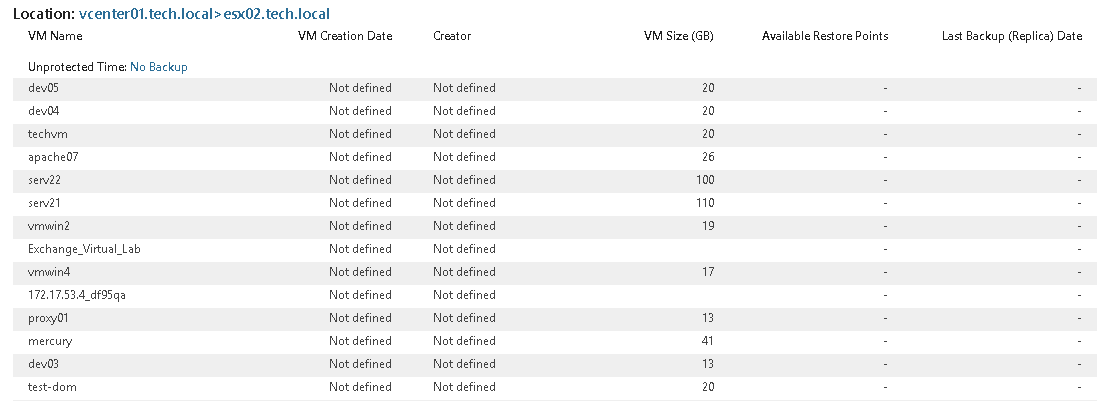Select the serv22 VM entry
Image resolution: width=1119 pixels, height=401 pixels.
[45, 180]
